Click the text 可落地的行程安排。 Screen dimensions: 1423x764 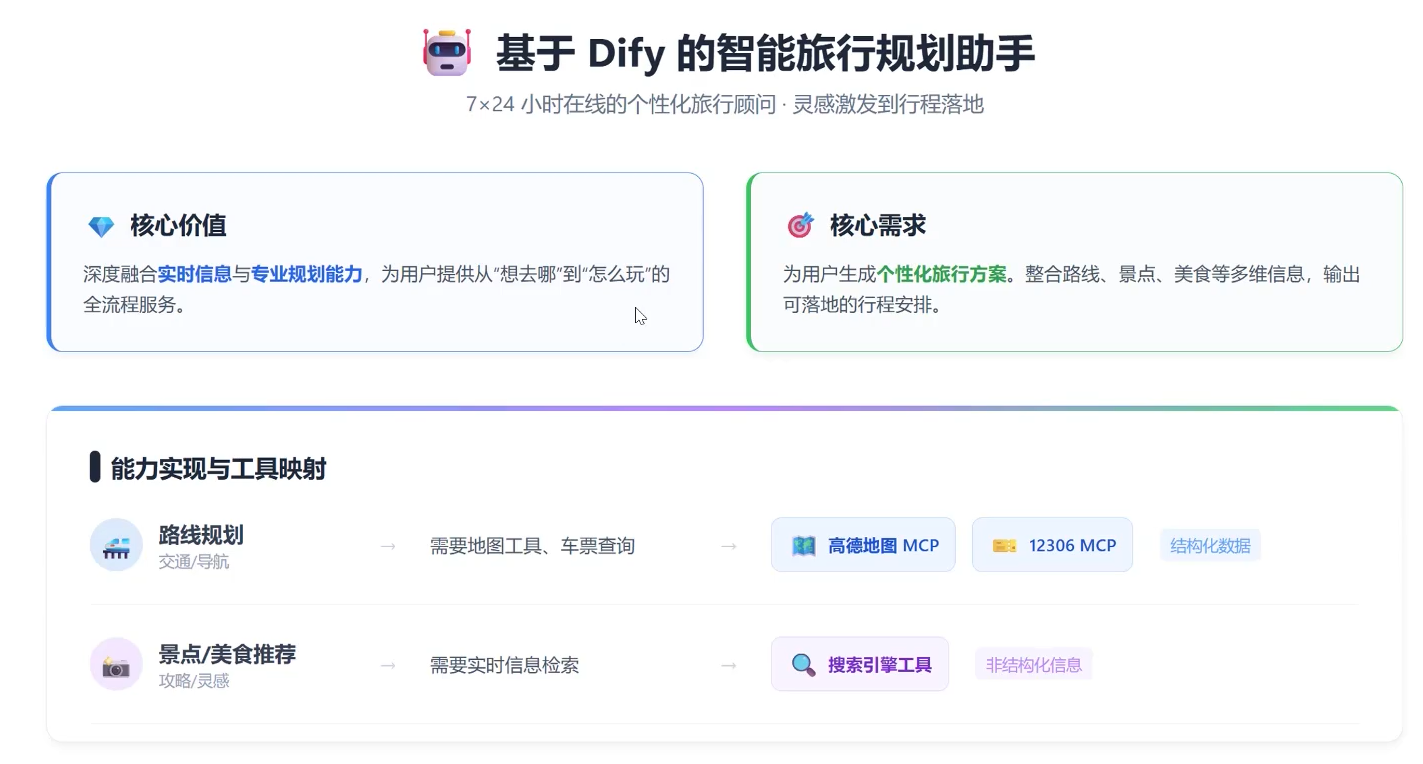coord(862,305)
